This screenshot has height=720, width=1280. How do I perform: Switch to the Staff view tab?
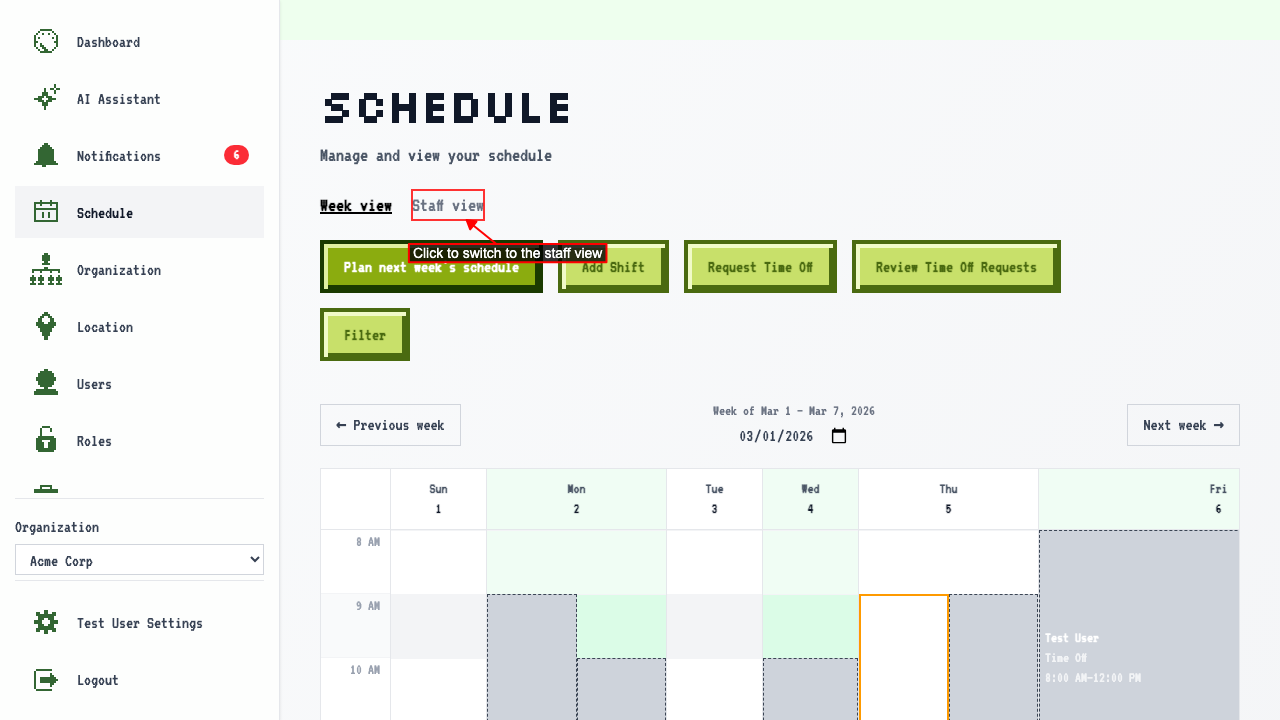click(x=448, y=206)
